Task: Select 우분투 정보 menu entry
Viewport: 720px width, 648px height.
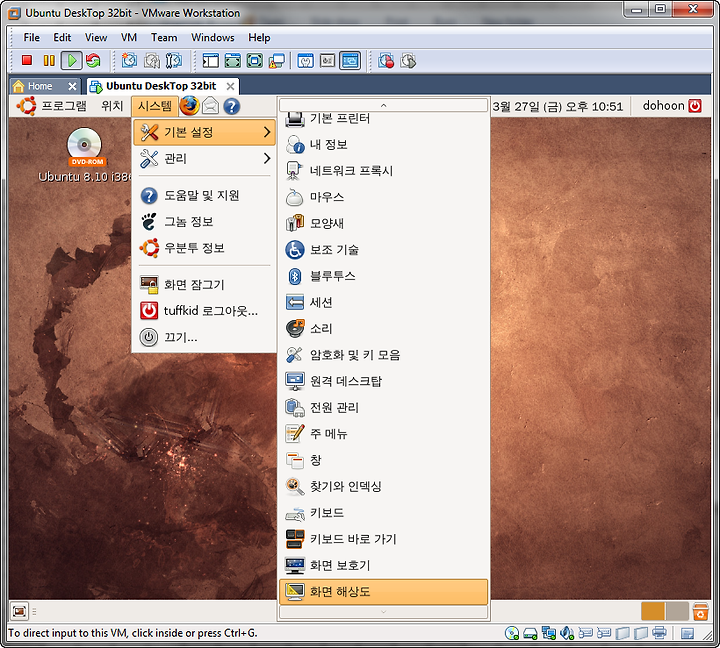Action: pyautogui.click(x=204, y=248)
